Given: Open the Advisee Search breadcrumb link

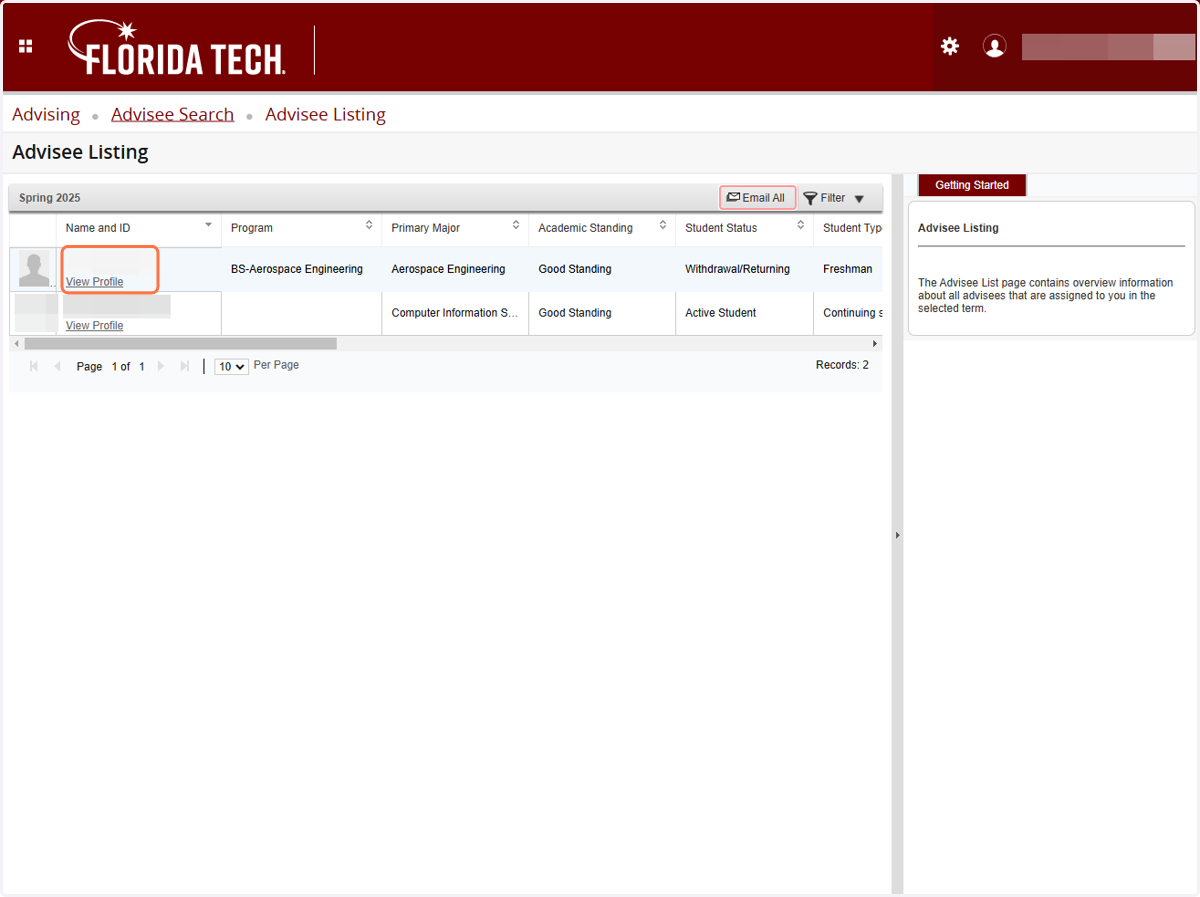Looking at the screenshot, I should (x=172, y=114).
